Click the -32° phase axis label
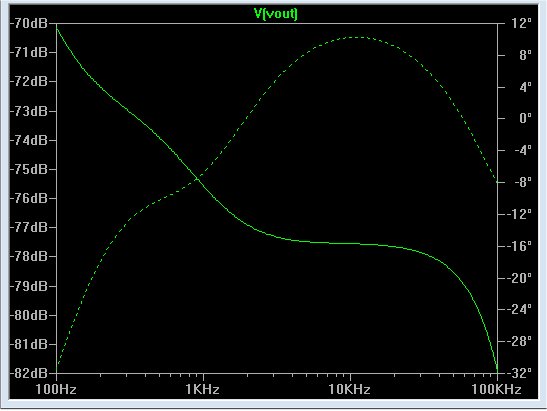Screen dimensions: 547x411 pyautogui.click(x=519, y=373)
